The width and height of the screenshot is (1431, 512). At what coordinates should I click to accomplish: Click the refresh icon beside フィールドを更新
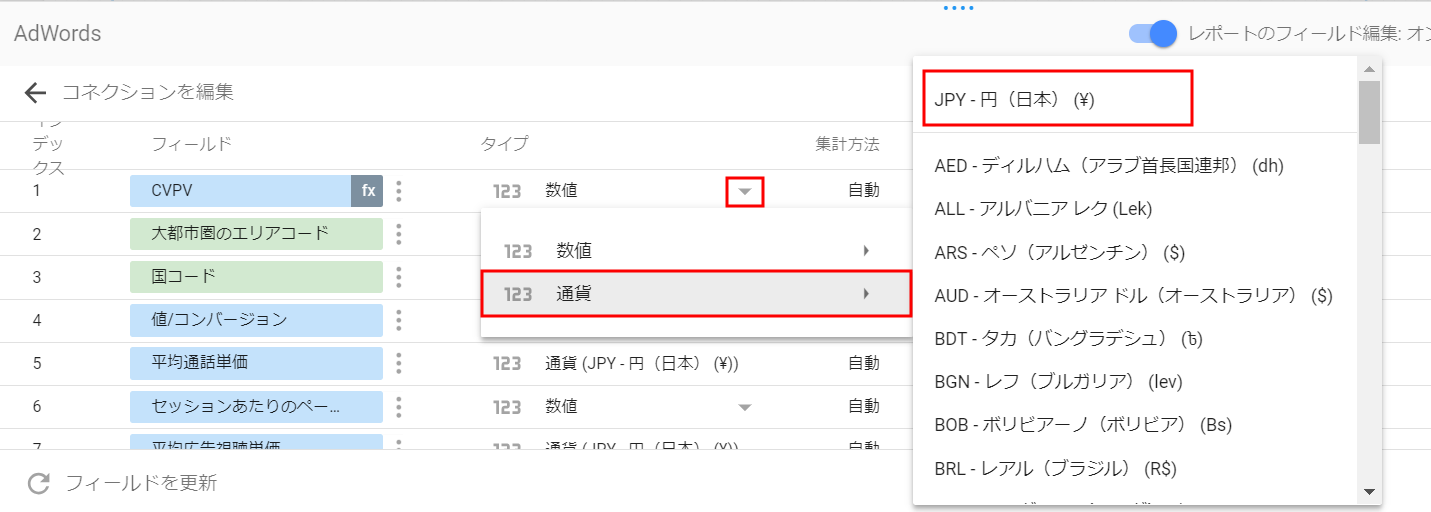point(38,484)
